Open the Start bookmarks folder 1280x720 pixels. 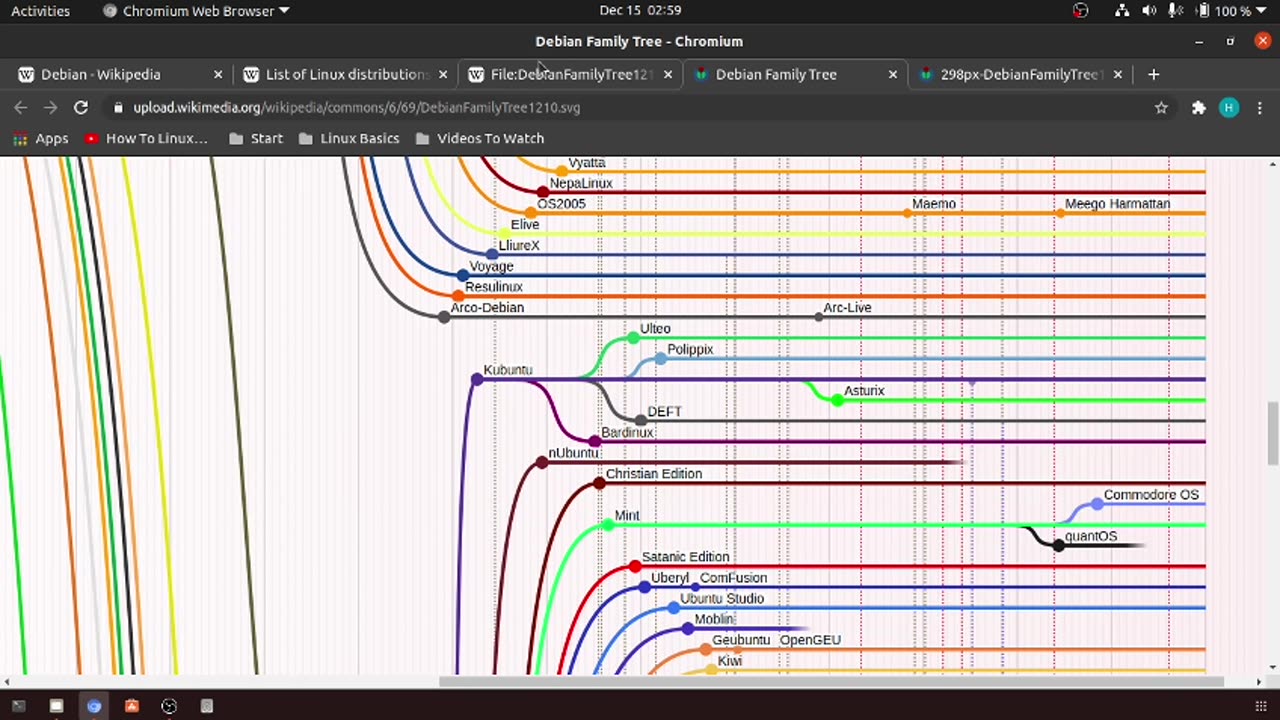256,138
